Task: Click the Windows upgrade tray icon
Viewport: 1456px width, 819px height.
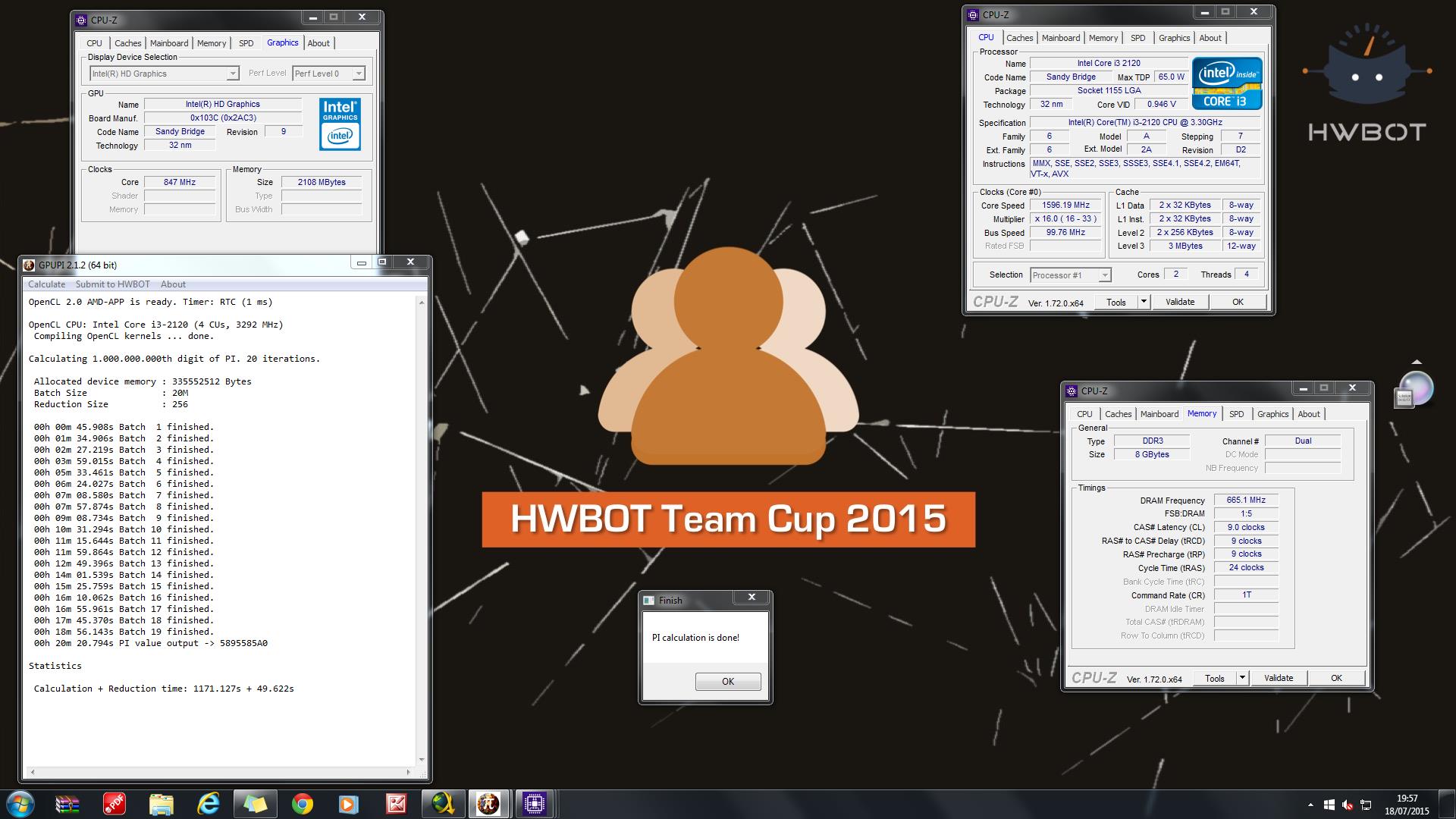Action: coord(1329,805)
